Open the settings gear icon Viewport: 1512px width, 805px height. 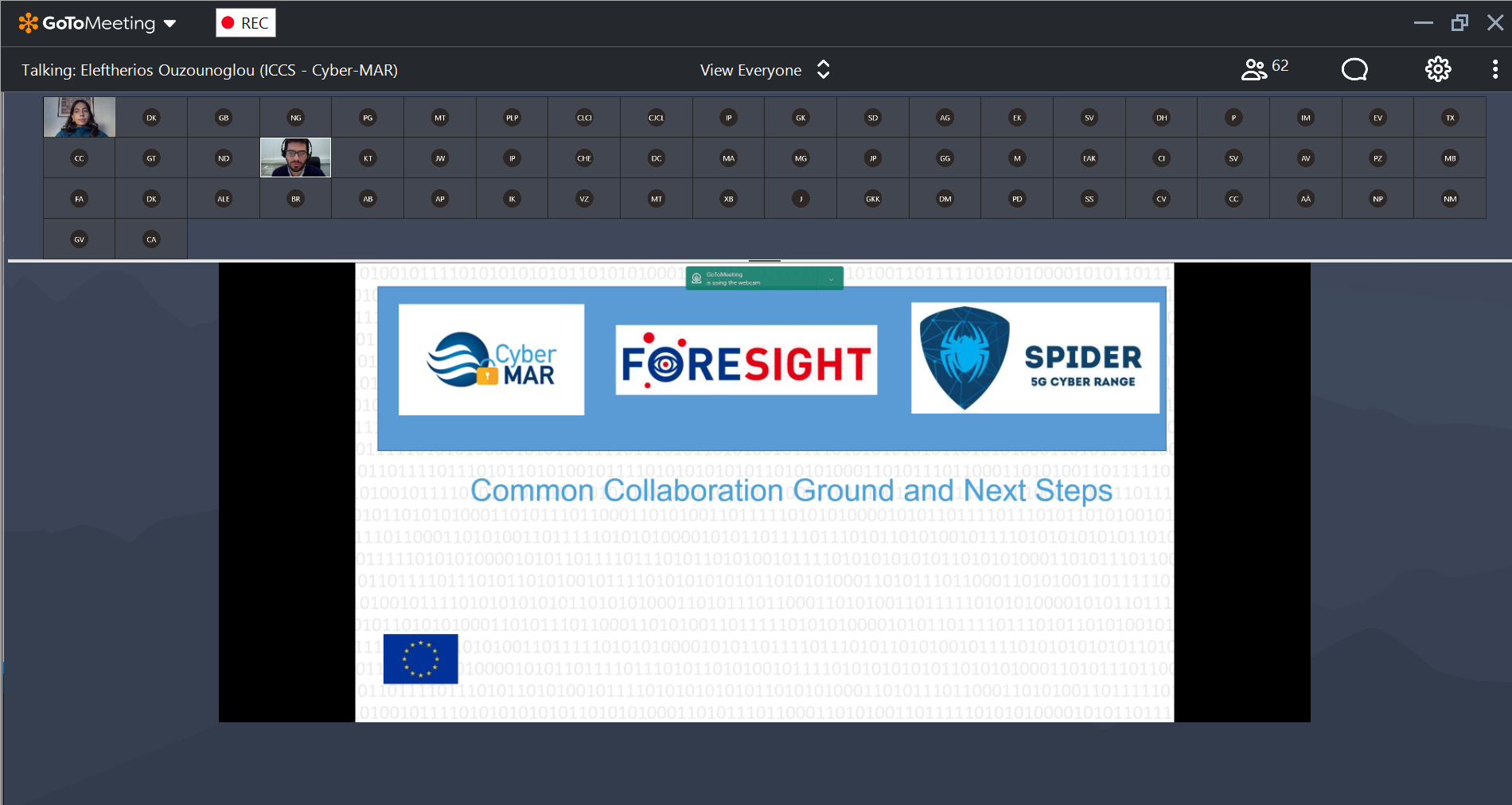pyautogui.click(x=1437, y=70)
